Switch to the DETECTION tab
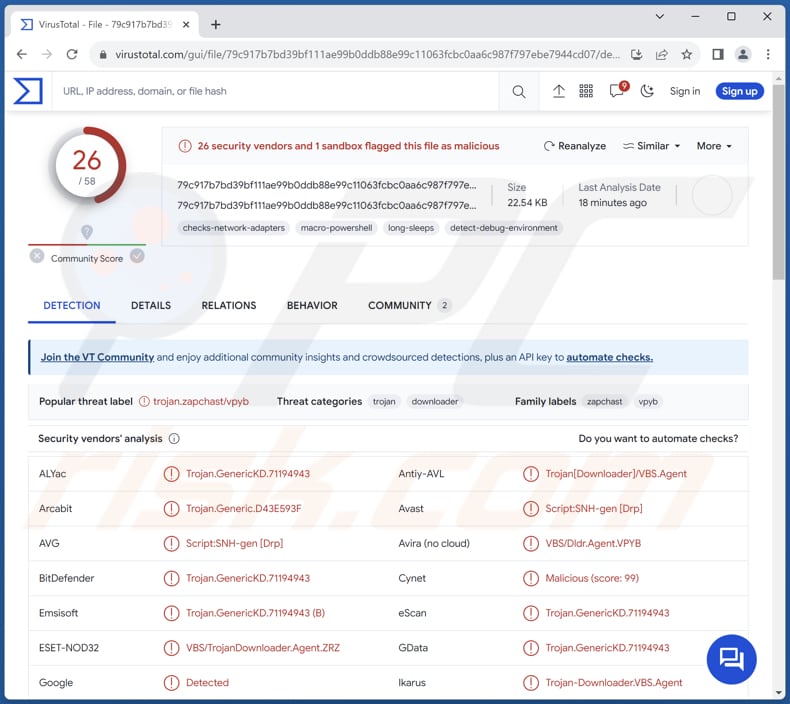The height and width of the screenshot is (704, 790). (x=72, y=305)
